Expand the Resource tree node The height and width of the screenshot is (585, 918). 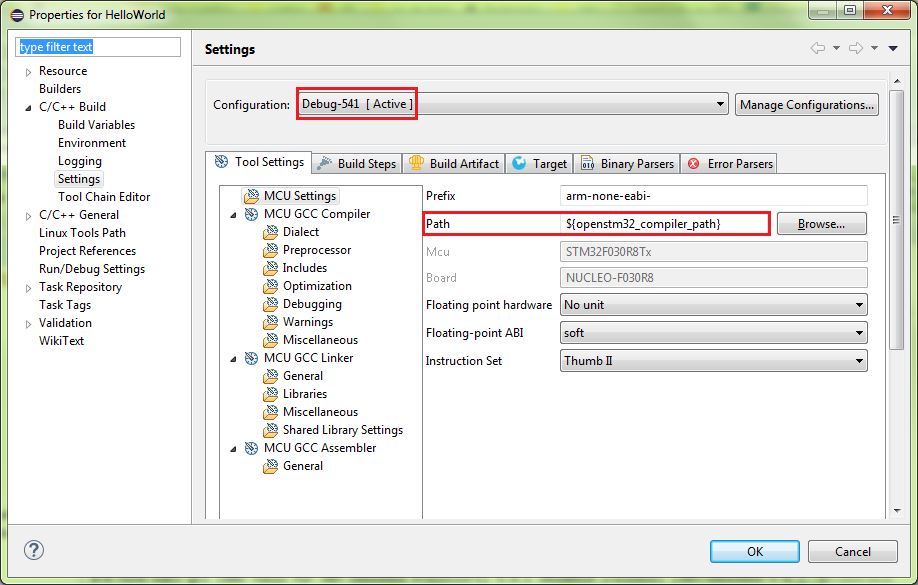pyautogui.click(x=28, y=72)
